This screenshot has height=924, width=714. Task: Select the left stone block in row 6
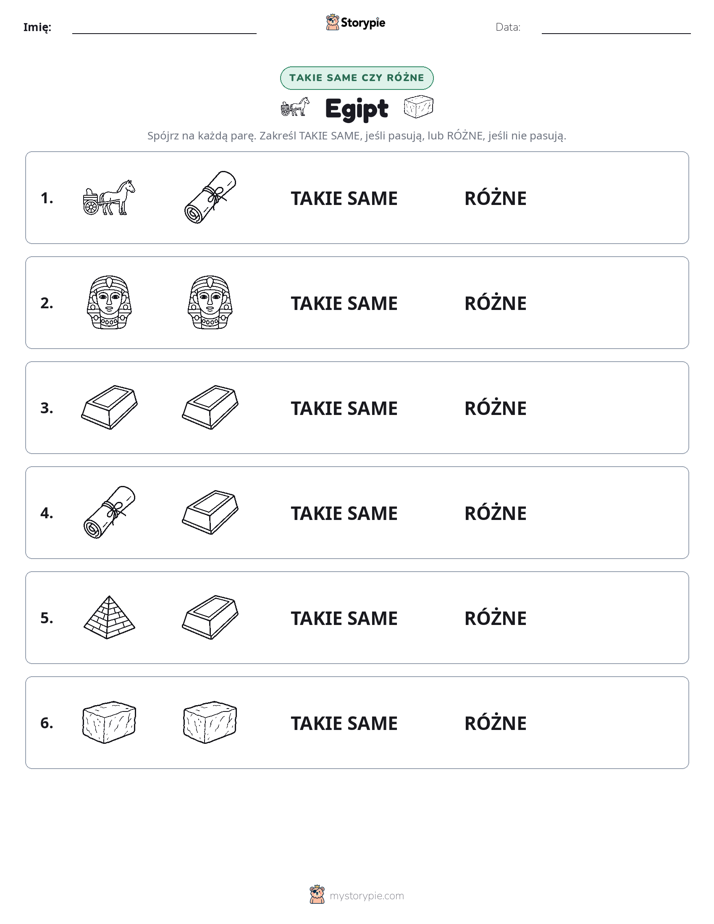pos(109,722)
